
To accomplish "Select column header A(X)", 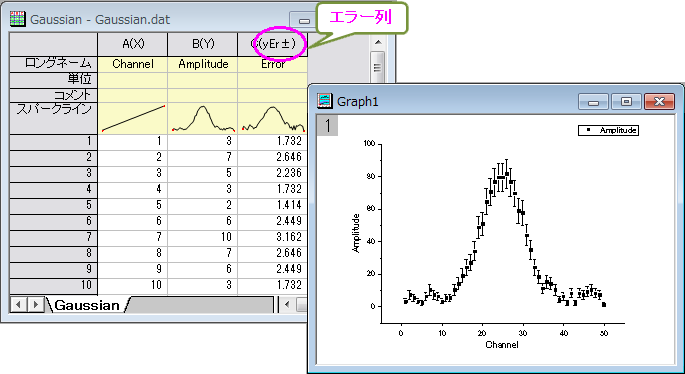I will coord(133,44).
